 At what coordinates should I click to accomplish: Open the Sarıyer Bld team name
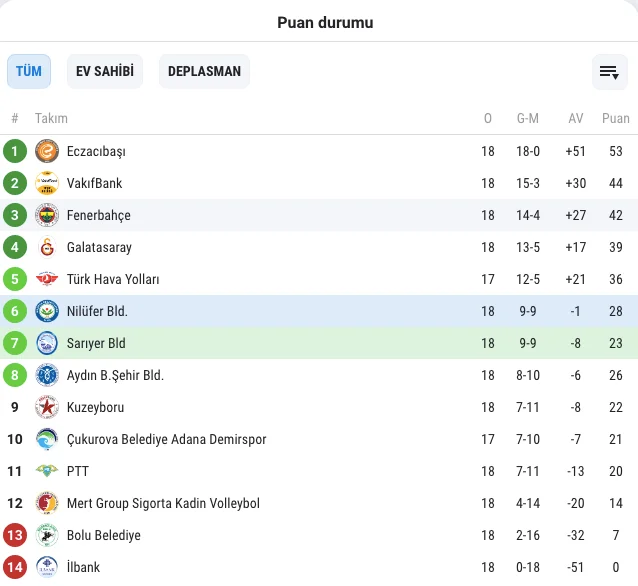96,343
